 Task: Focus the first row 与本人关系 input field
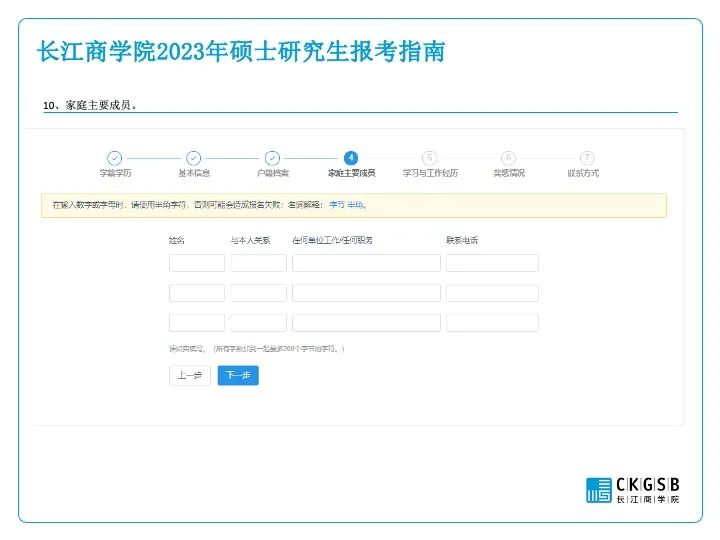259,263
